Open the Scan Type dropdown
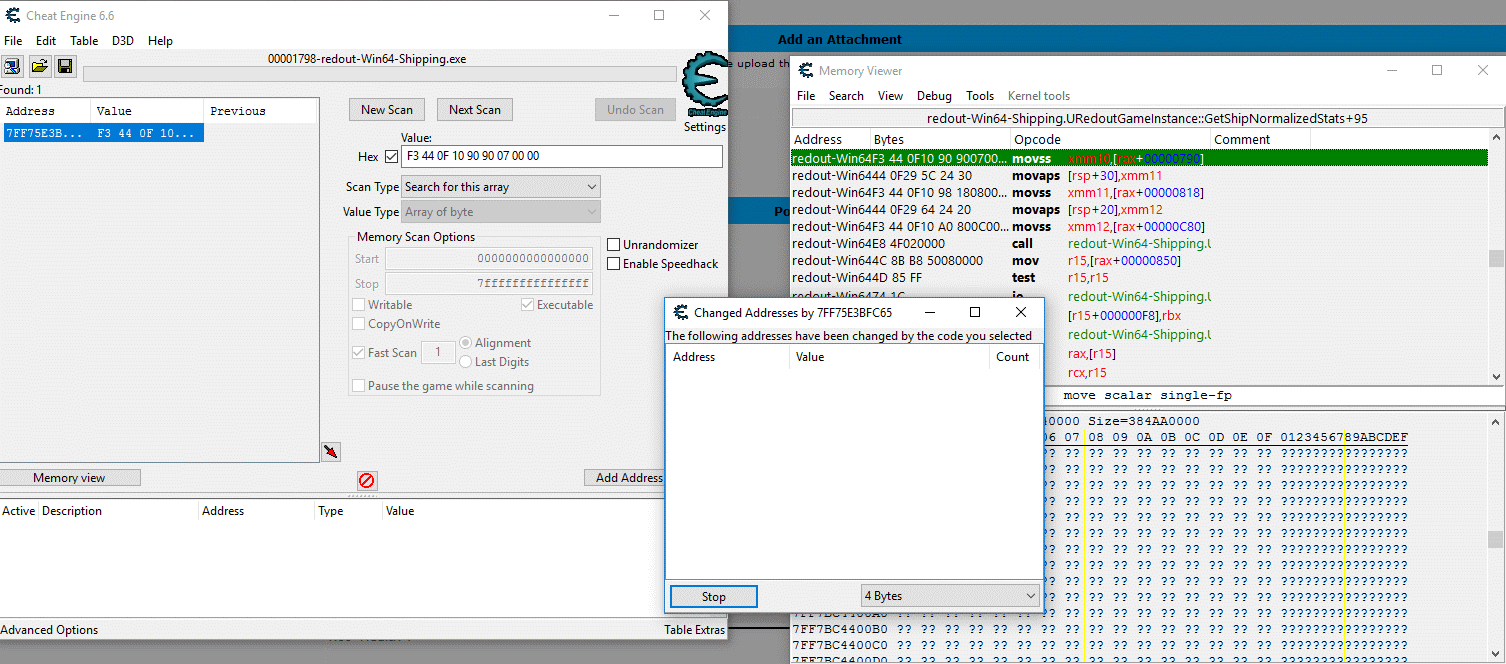The image size is (1506, 664). (500, 187)
